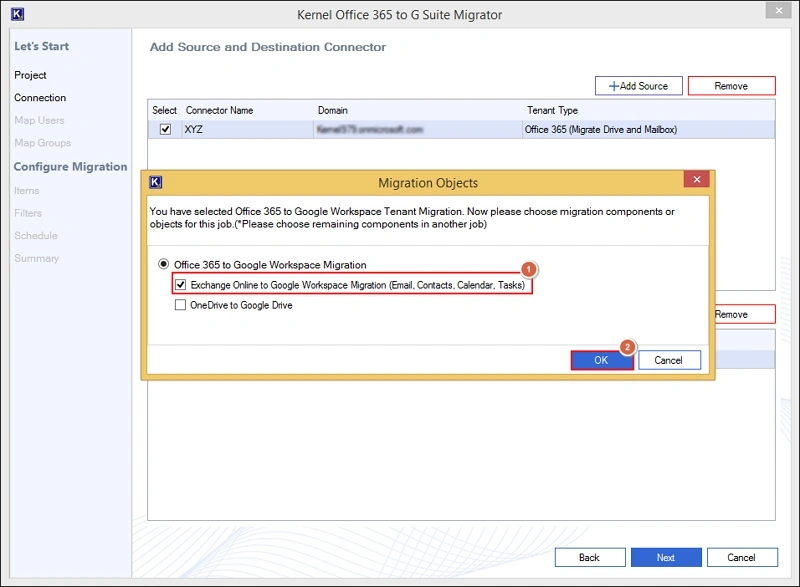800x587 pixels.
Task: Click the bottom Cancel wizard button
Action: (741, 557)
